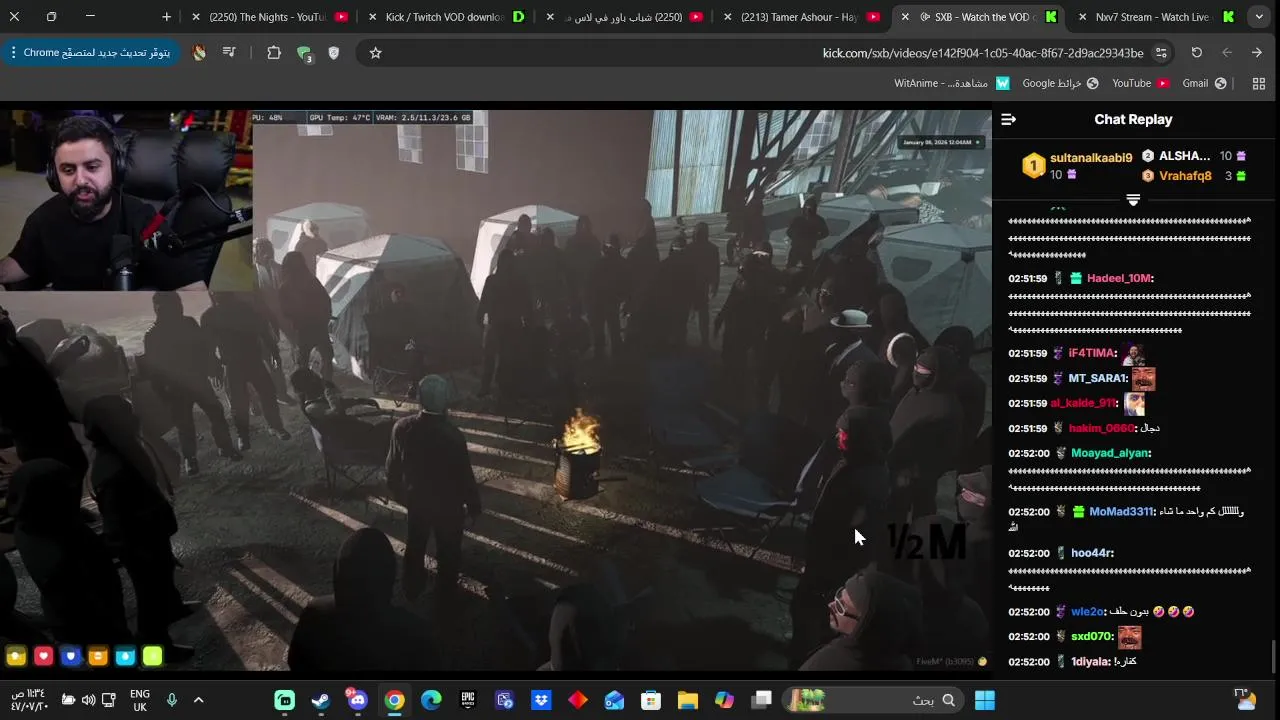Open Microsoft Edge from taskbar
The image size is (1280, 720).
(x=431, y=700)
